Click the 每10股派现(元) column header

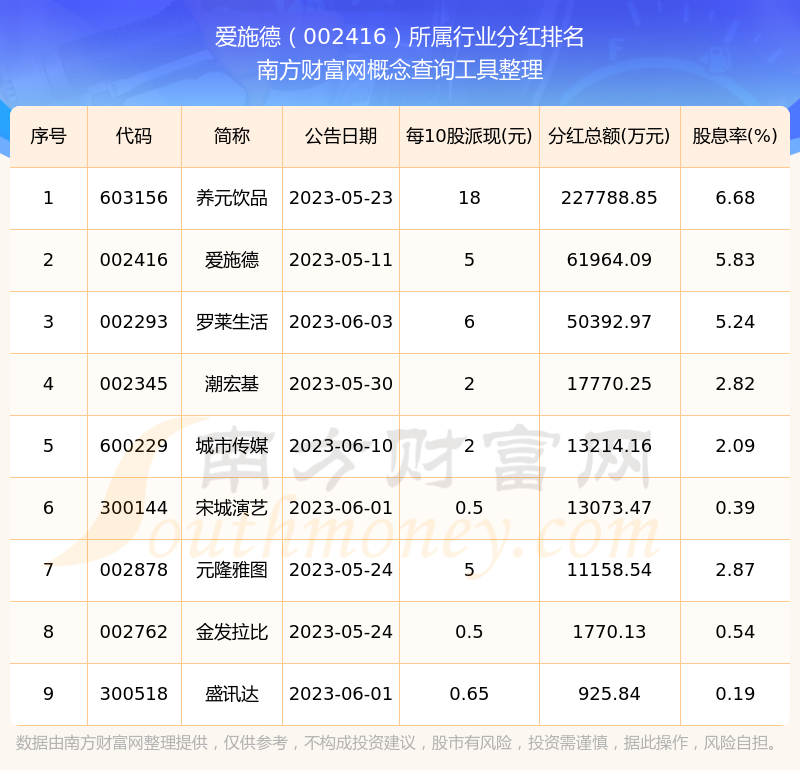tap(469, 136)
